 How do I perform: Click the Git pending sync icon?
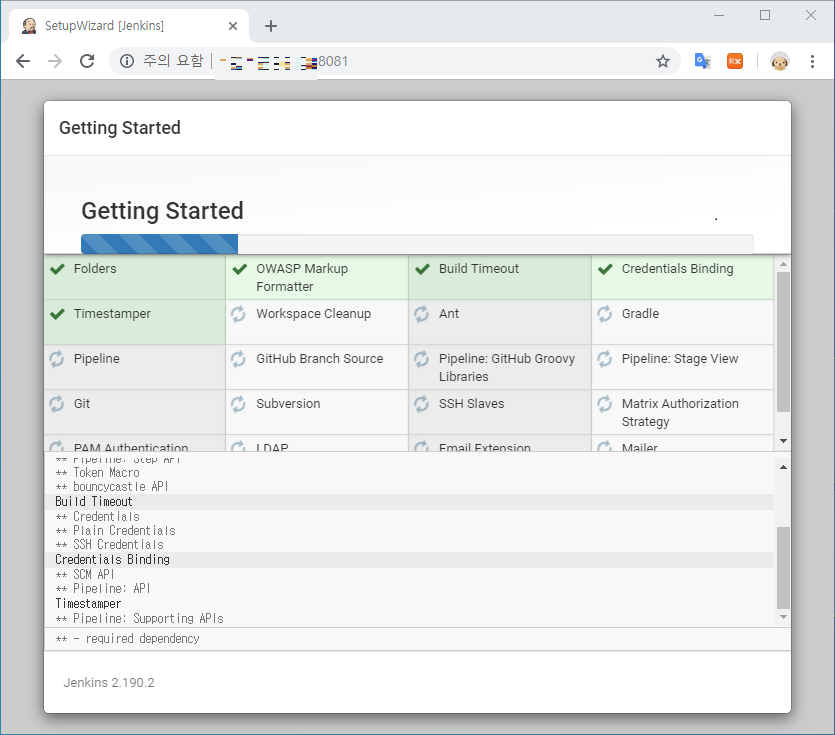[x=56, y=404]
